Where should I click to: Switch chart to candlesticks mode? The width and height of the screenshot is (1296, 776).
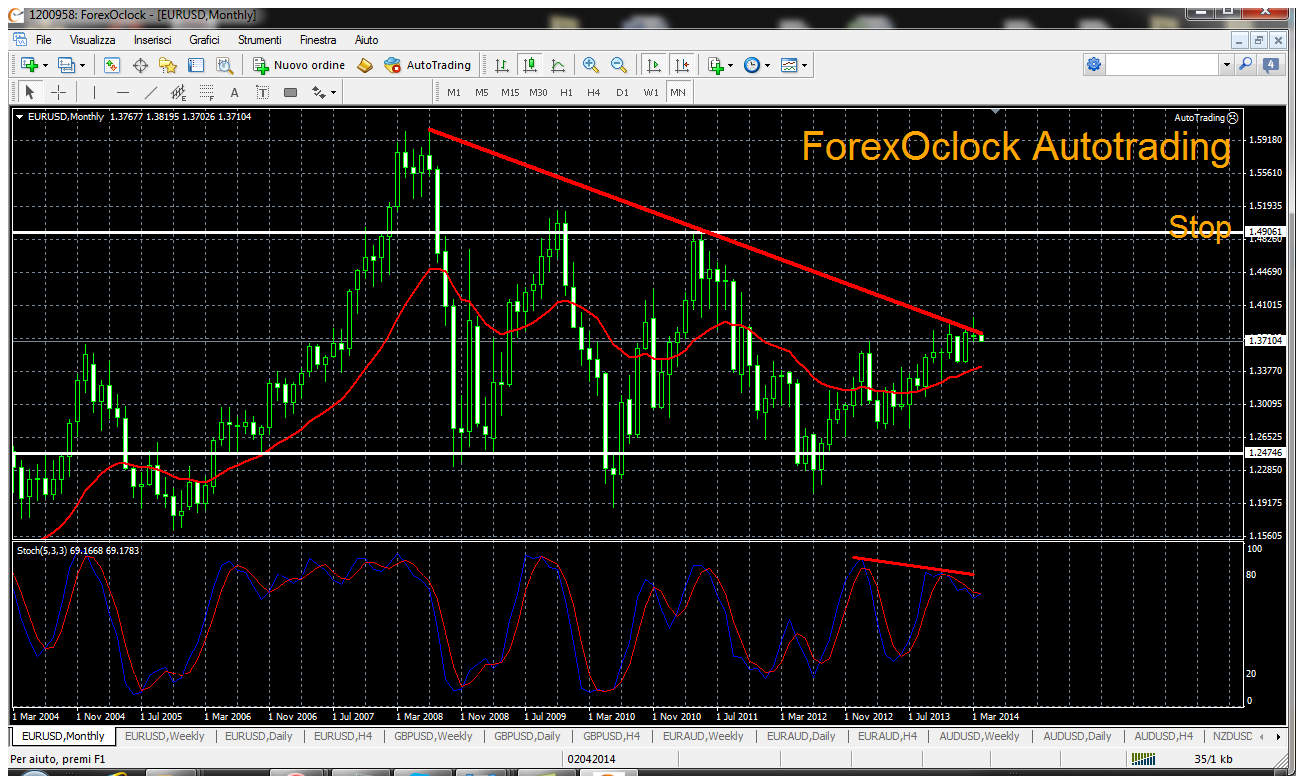pyautogui.click(x=530, y=65)
